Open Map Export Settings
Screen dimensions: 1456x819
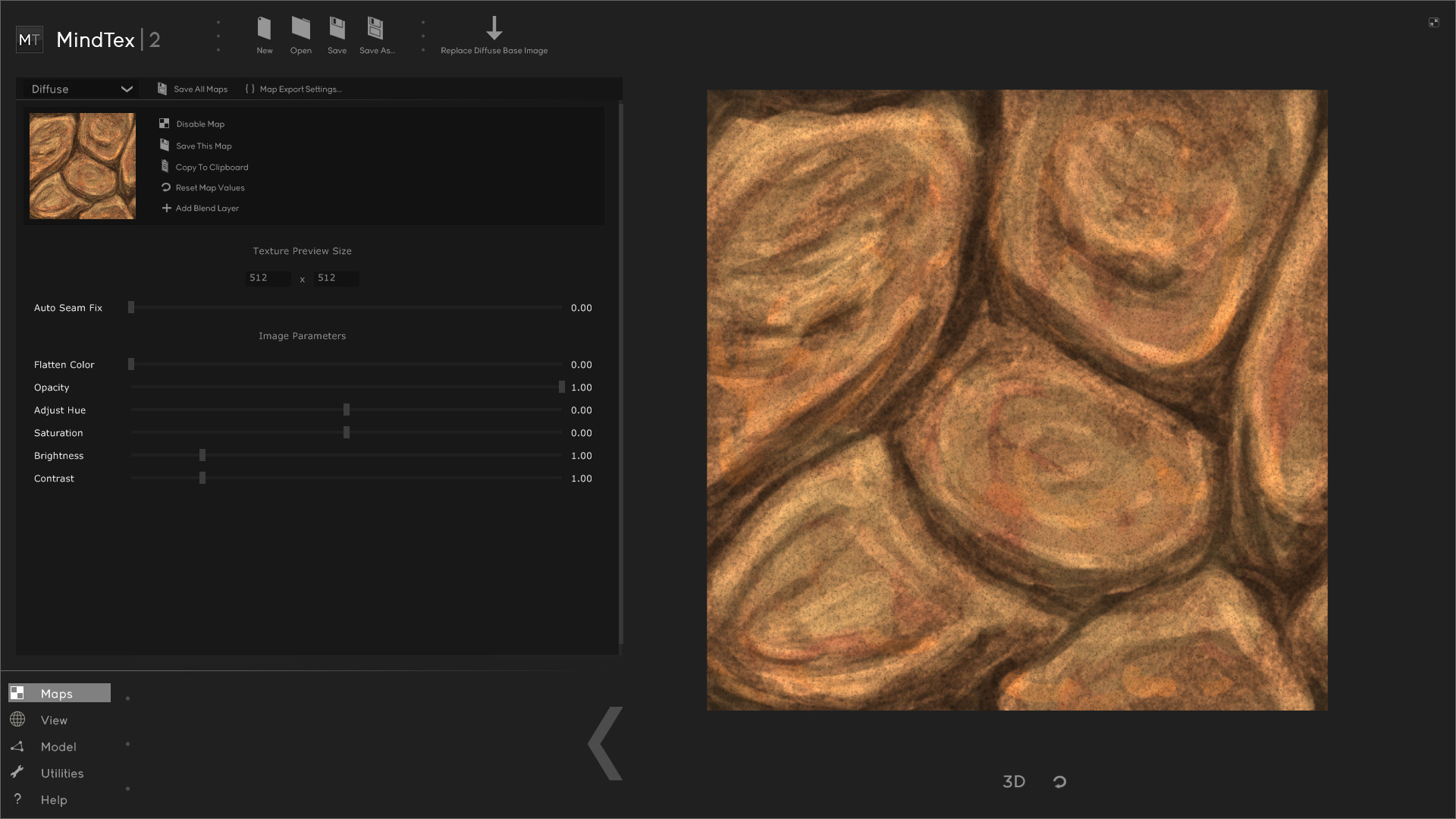293,89
